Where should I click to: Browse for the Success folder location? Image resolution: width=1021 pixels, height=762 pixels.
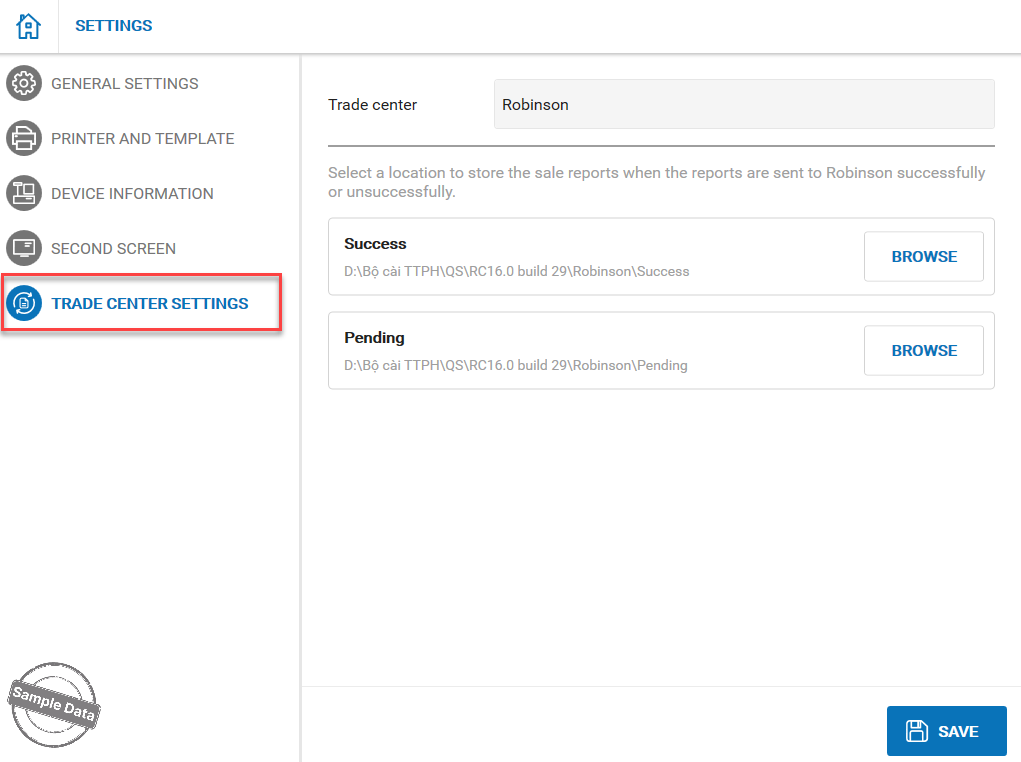(923, 257)
